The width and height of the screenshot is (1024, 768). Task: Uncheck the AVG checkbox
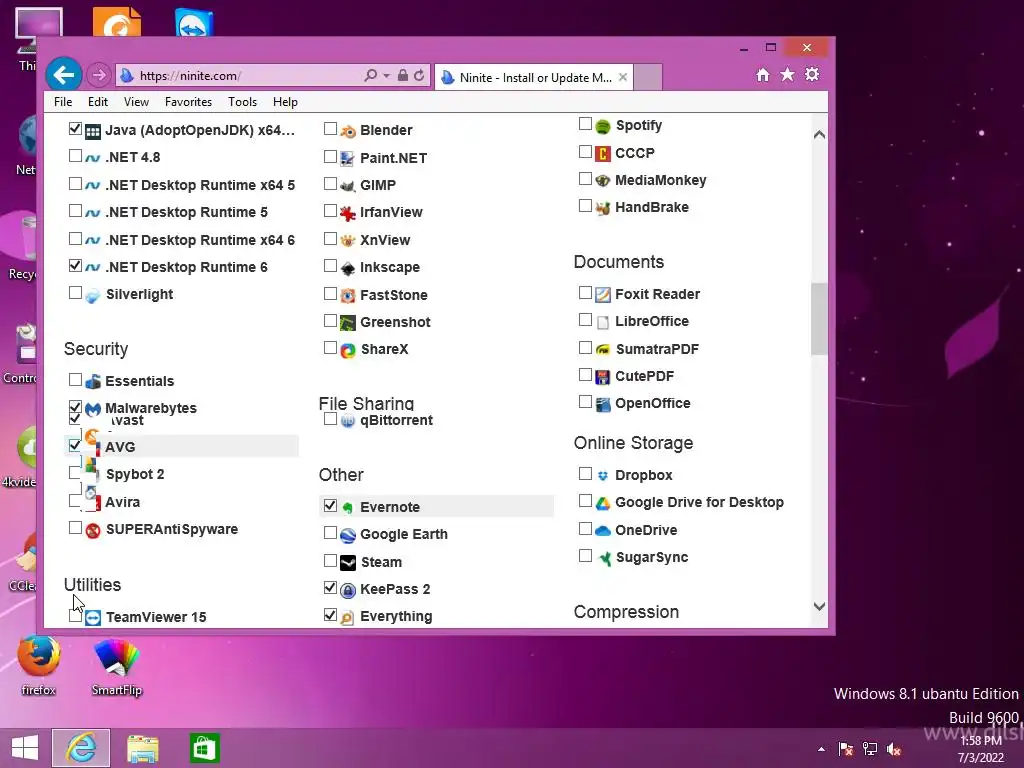pyautogui.click(x=75, y=445)
